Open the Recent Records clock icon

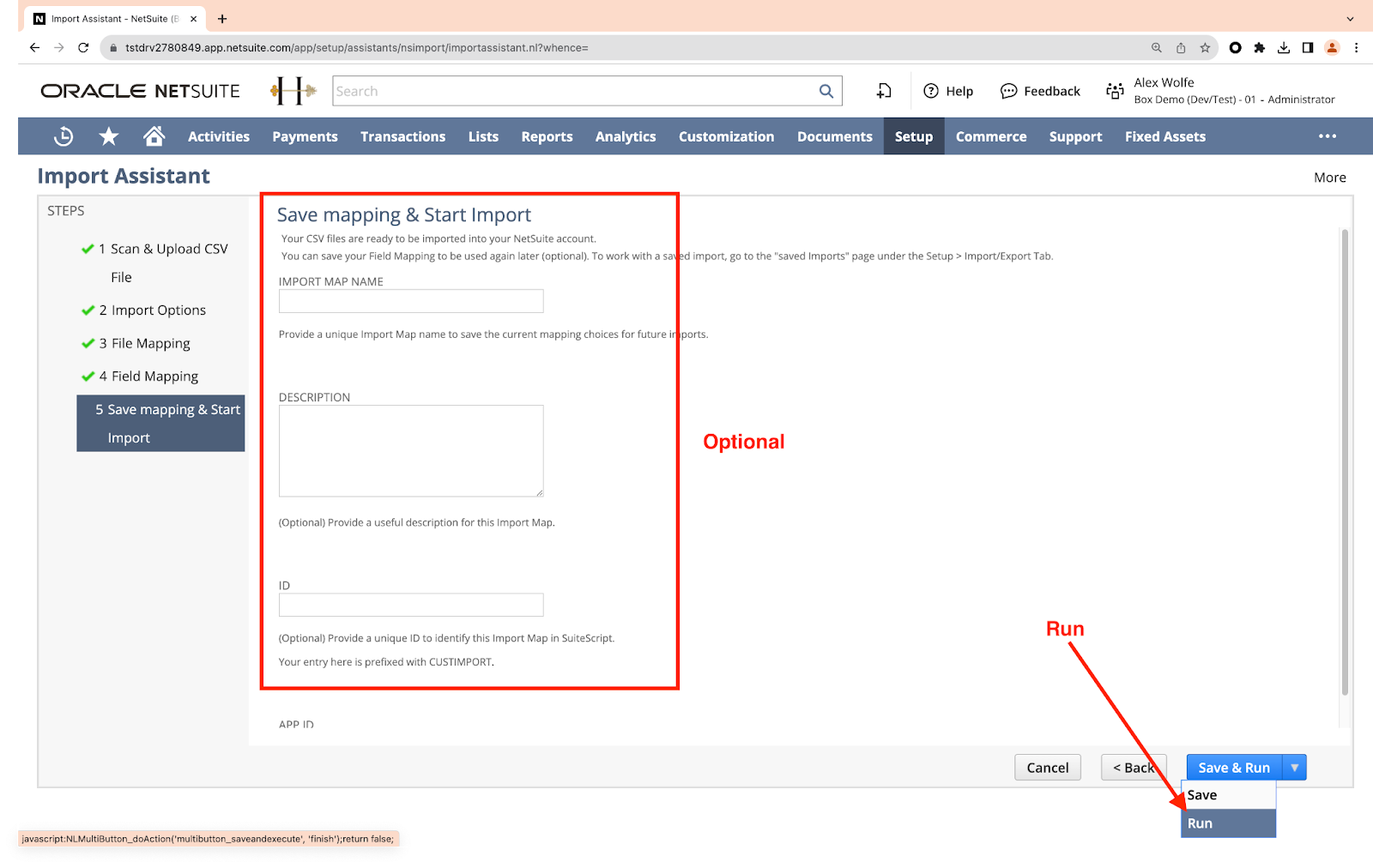(x=64, y=136)
